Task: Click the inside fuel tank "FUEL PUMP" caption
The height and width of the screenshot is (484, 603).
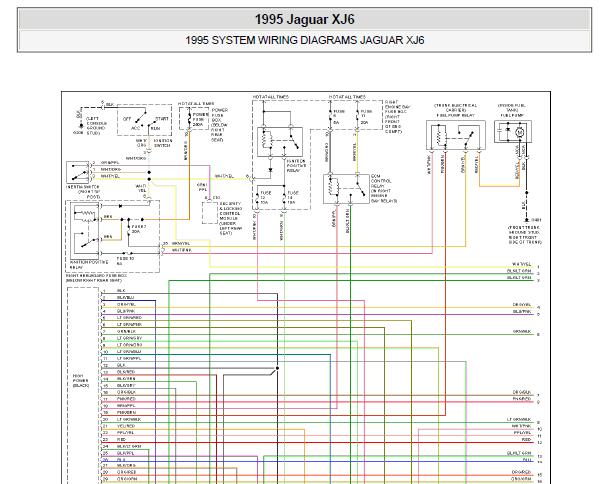Action: pos(512,110)
